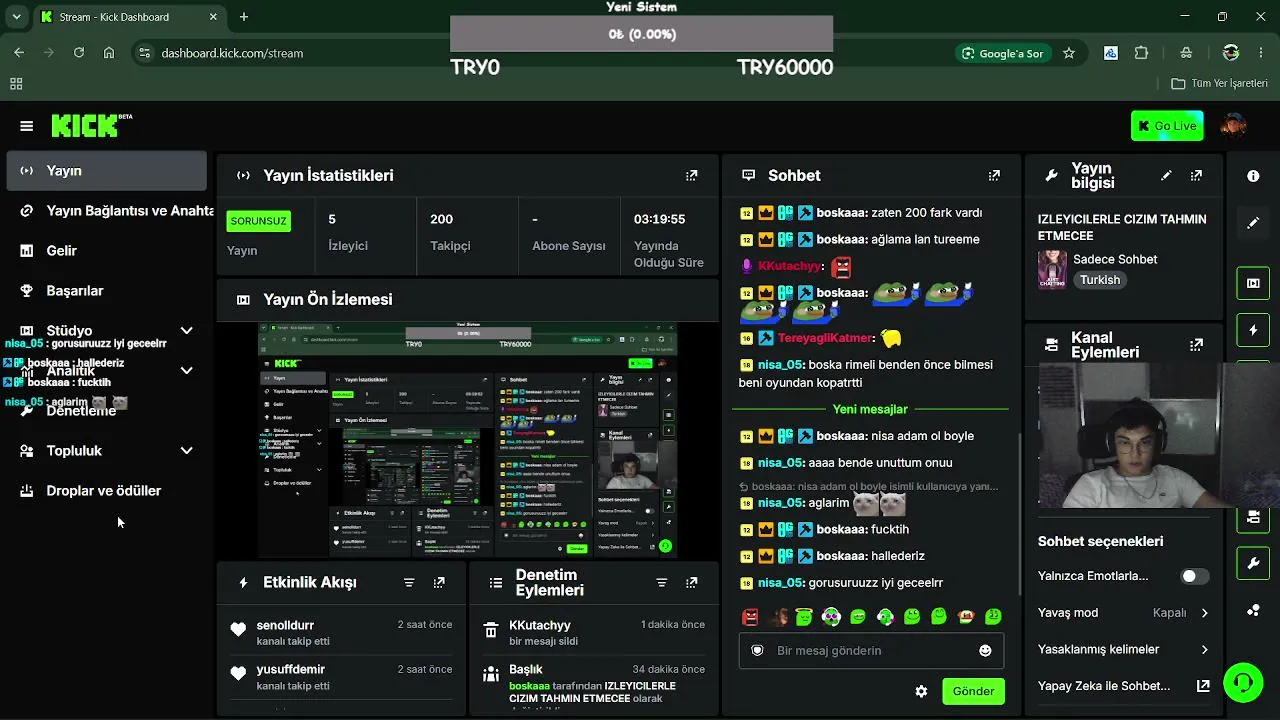The height and width of the screenshot is (720, 1280).
Task: Click the Google'a Sor button
Action: point(1002,53)
